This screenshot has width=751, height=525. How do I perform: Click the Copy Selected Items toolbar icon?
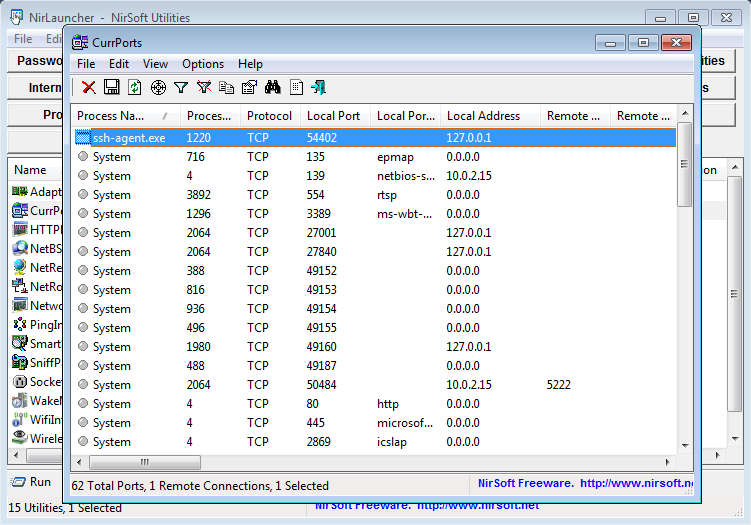pos(227,88)
